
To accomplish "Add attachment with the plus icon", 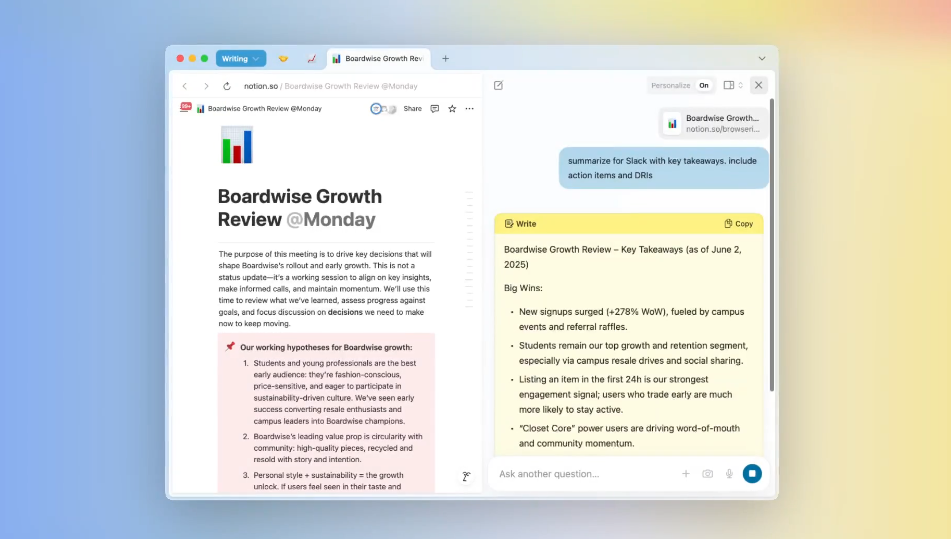I will tap(686, 474).
